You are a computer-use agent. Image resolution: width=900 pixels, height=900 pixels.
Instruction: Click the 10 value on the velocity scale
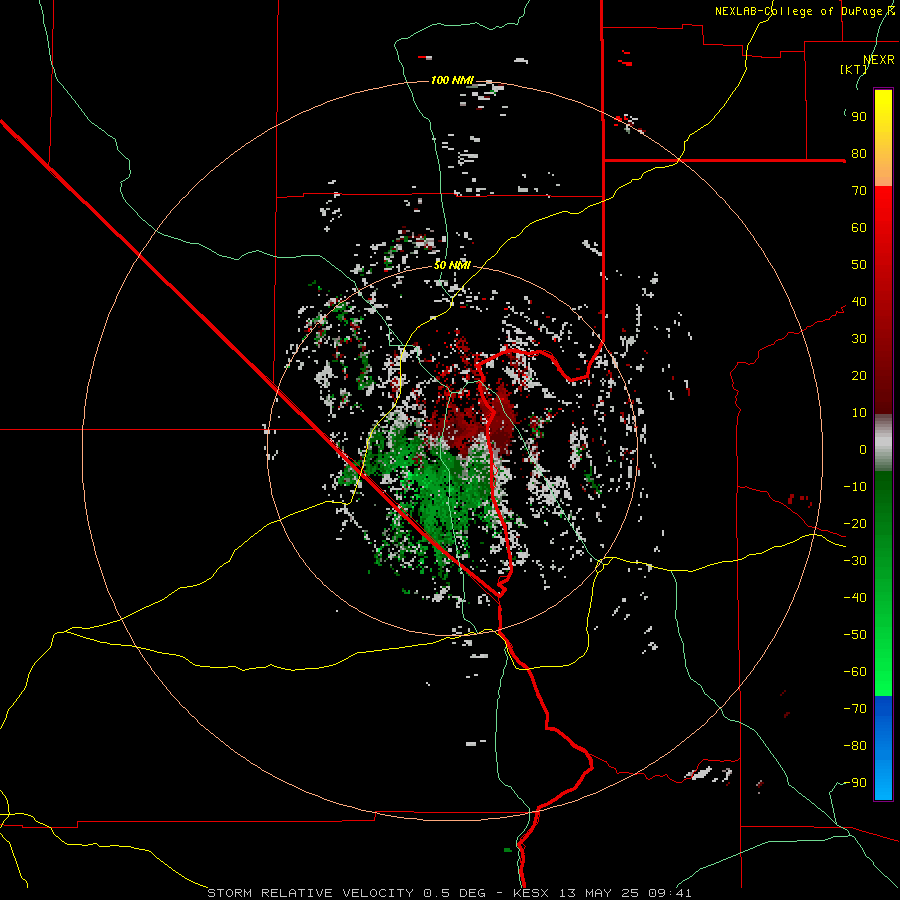click(859, 413)
